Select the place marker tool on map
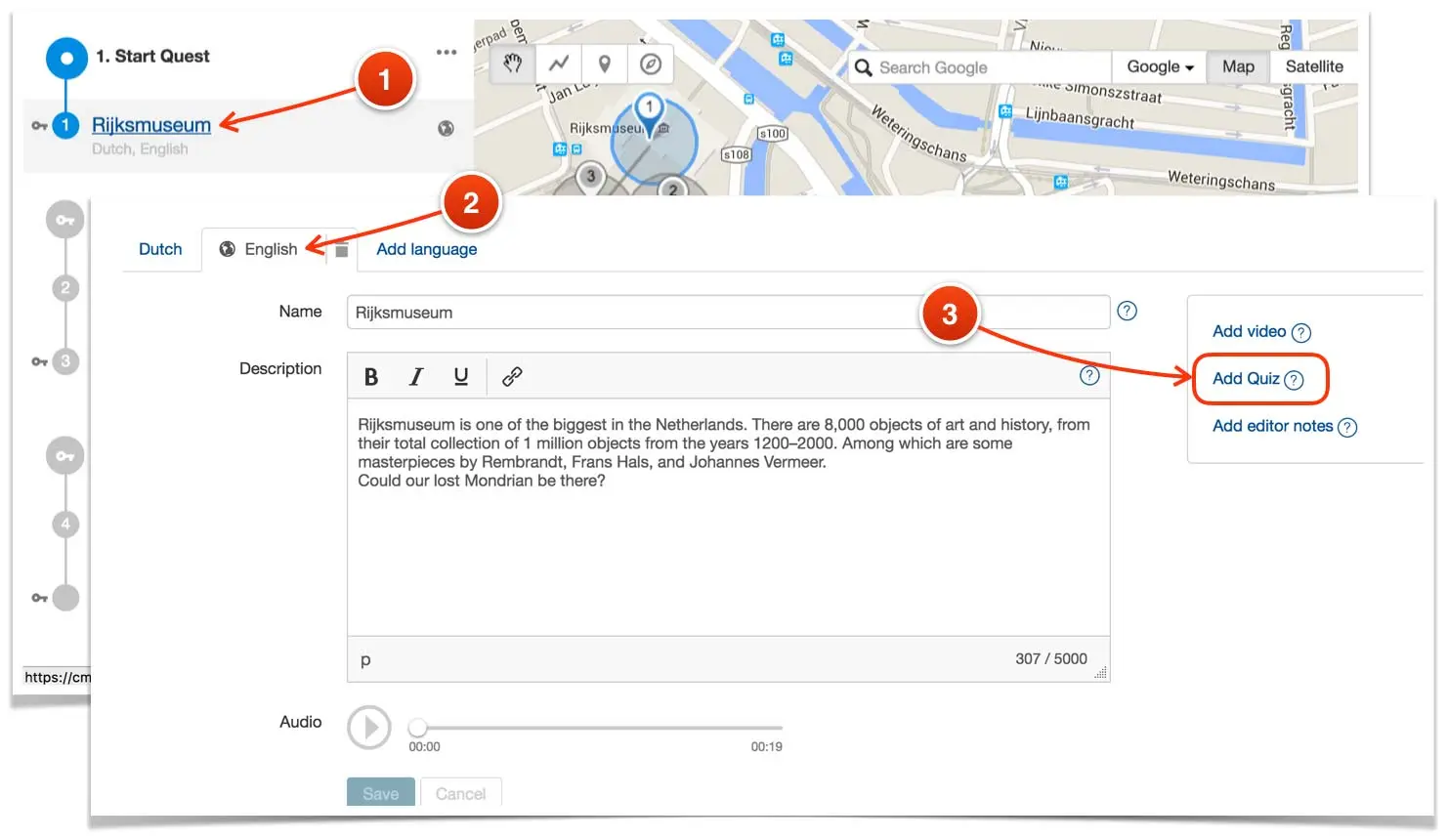The width and height of the screenshot is (1448, 840). 605,64
